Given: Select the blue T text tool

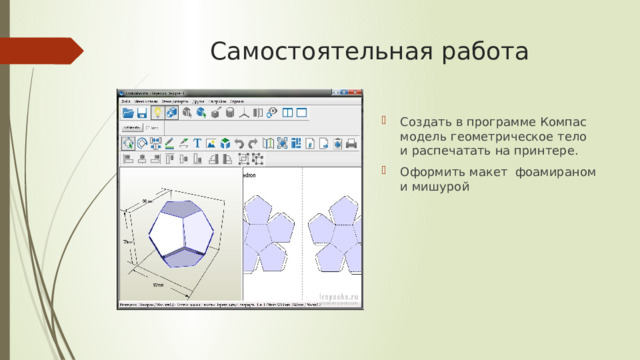Looking at the screenshot, I should (197, 144).
